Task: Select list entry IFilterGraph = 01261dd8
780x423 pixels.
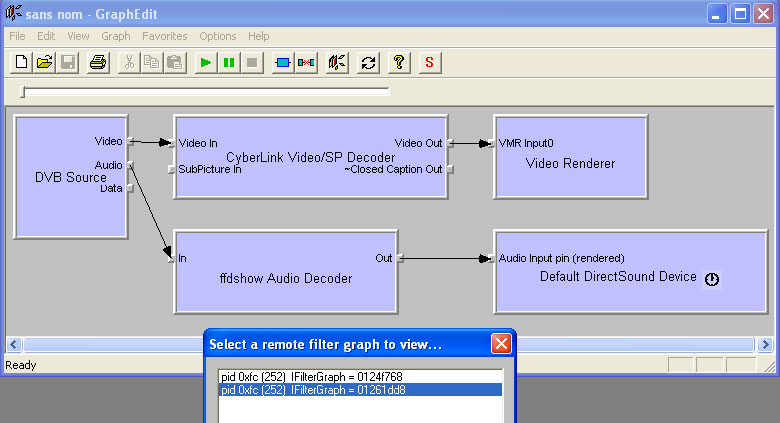Action: (360, 390)
